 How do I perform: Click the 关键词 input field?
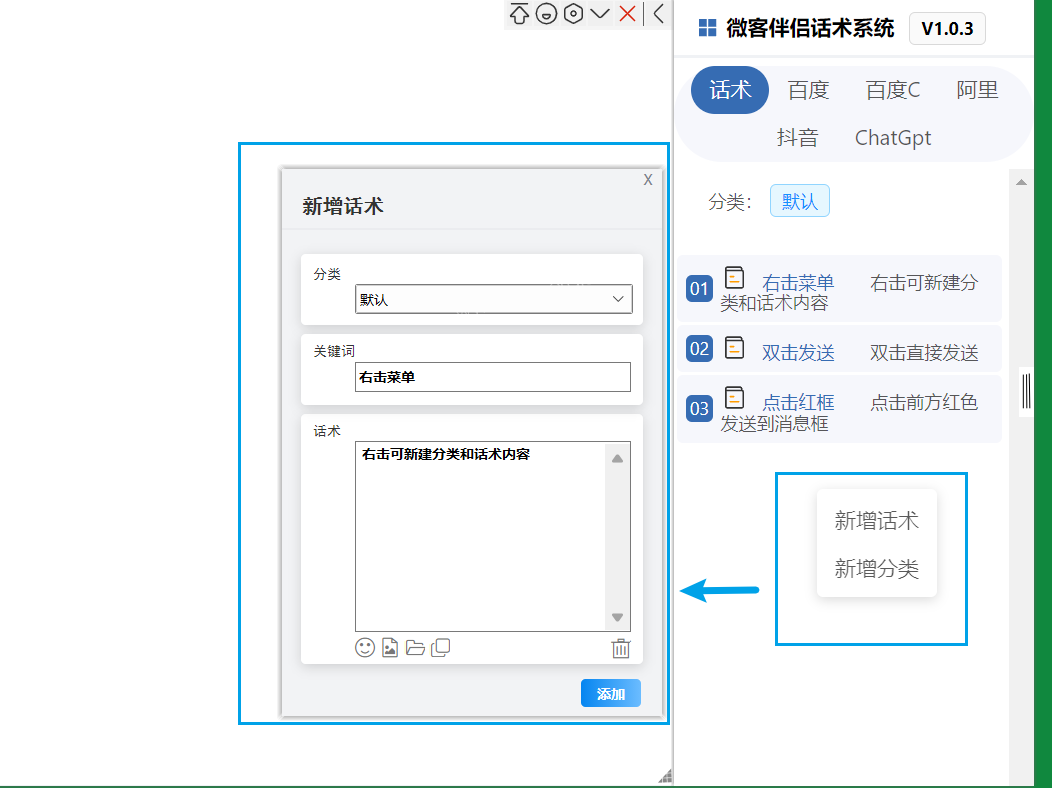(x=492, y=377)
